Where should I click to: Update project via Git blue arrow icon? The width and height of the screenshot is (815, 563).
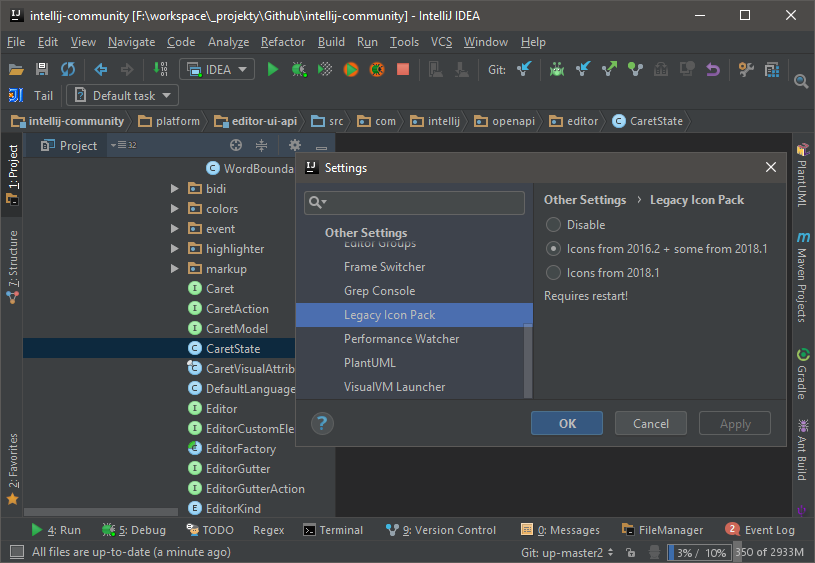[524, 69]
